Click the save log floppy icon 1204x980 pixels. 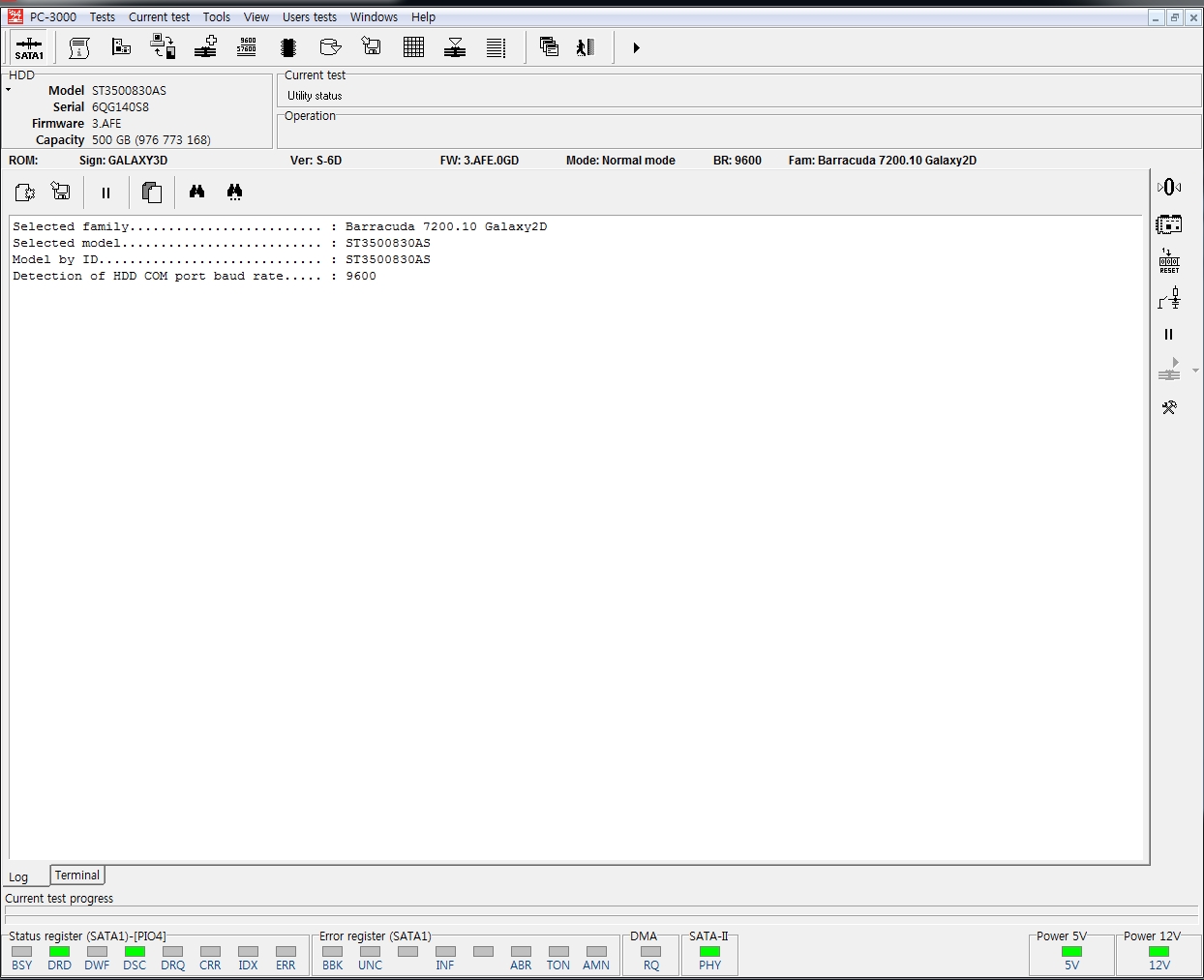61,192
